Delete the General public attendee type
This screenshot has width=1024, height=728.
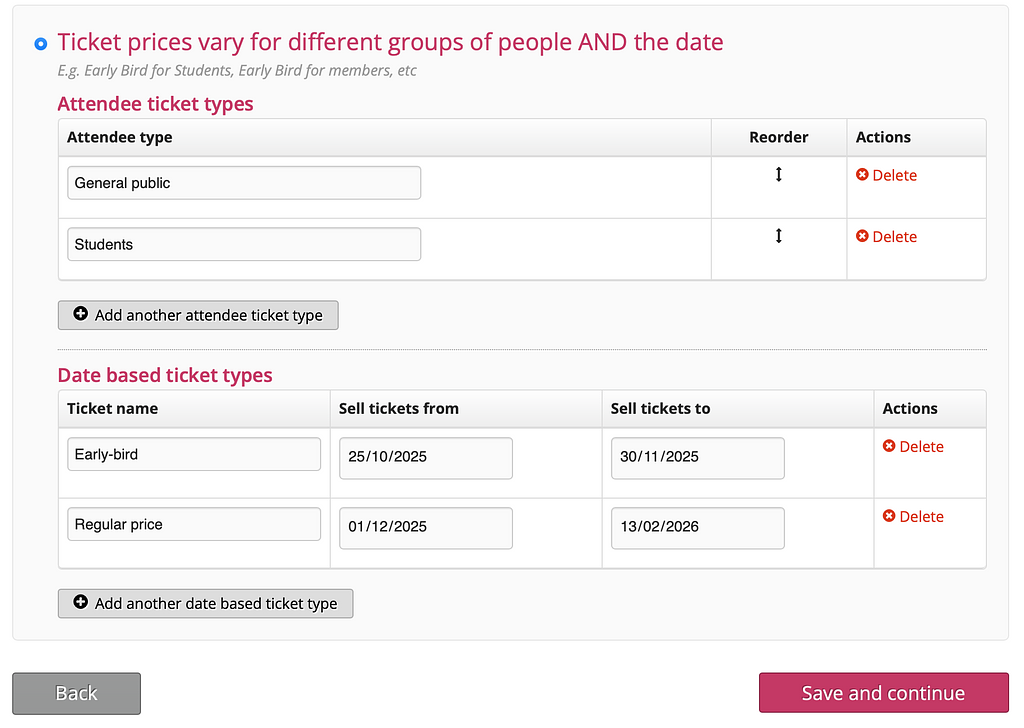click(886, 175)
